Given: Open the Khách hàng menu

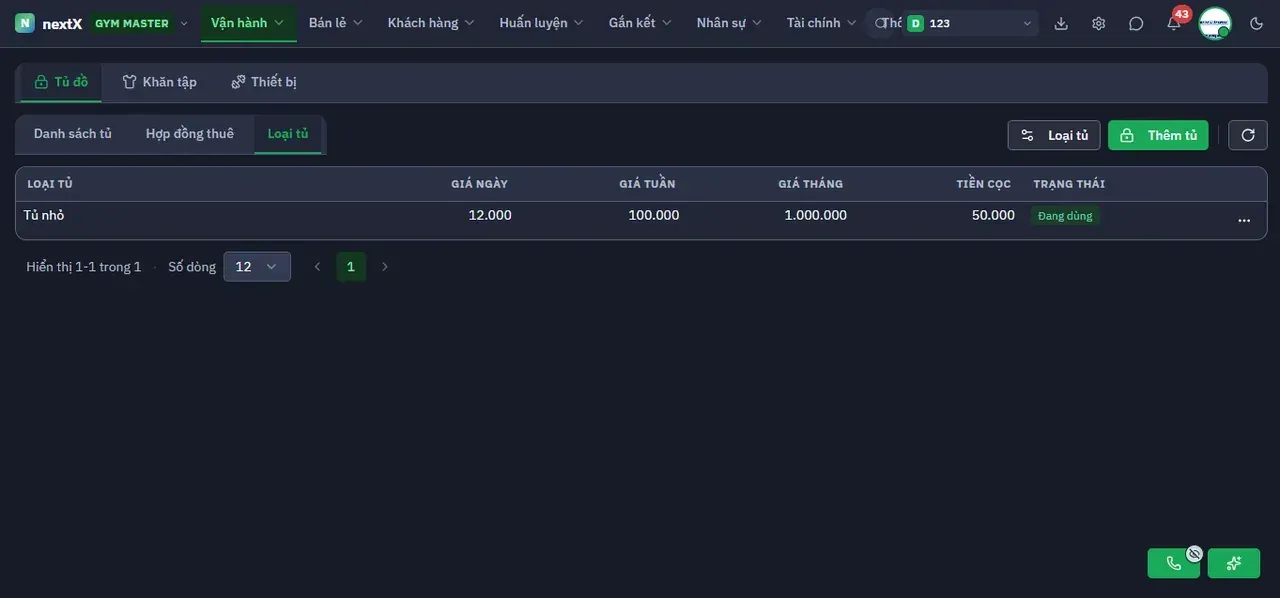Looking at the screenshot, I should [431, 23].
